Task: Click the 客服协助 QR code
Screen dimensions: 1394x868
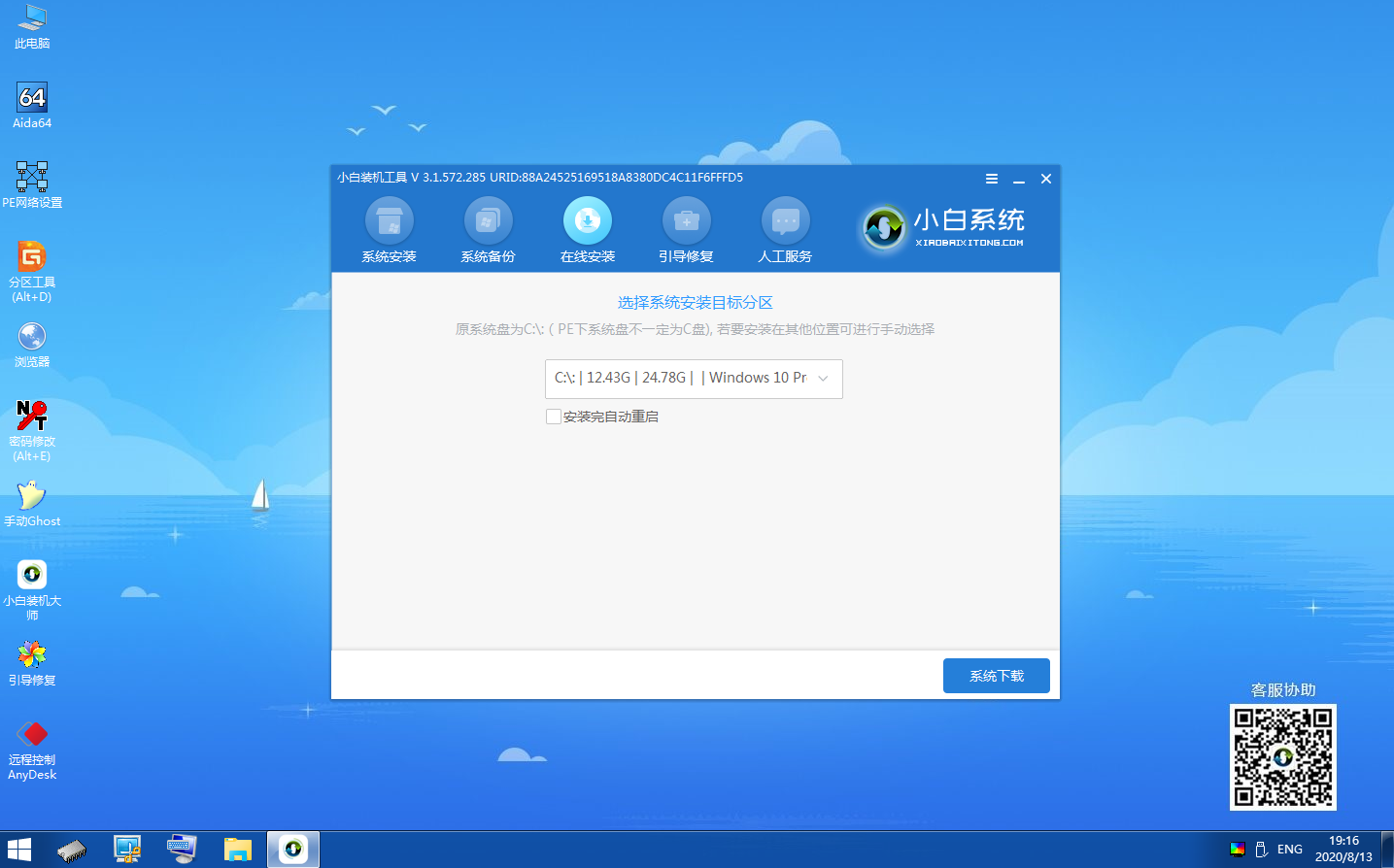Action: tap(1282, 756)
